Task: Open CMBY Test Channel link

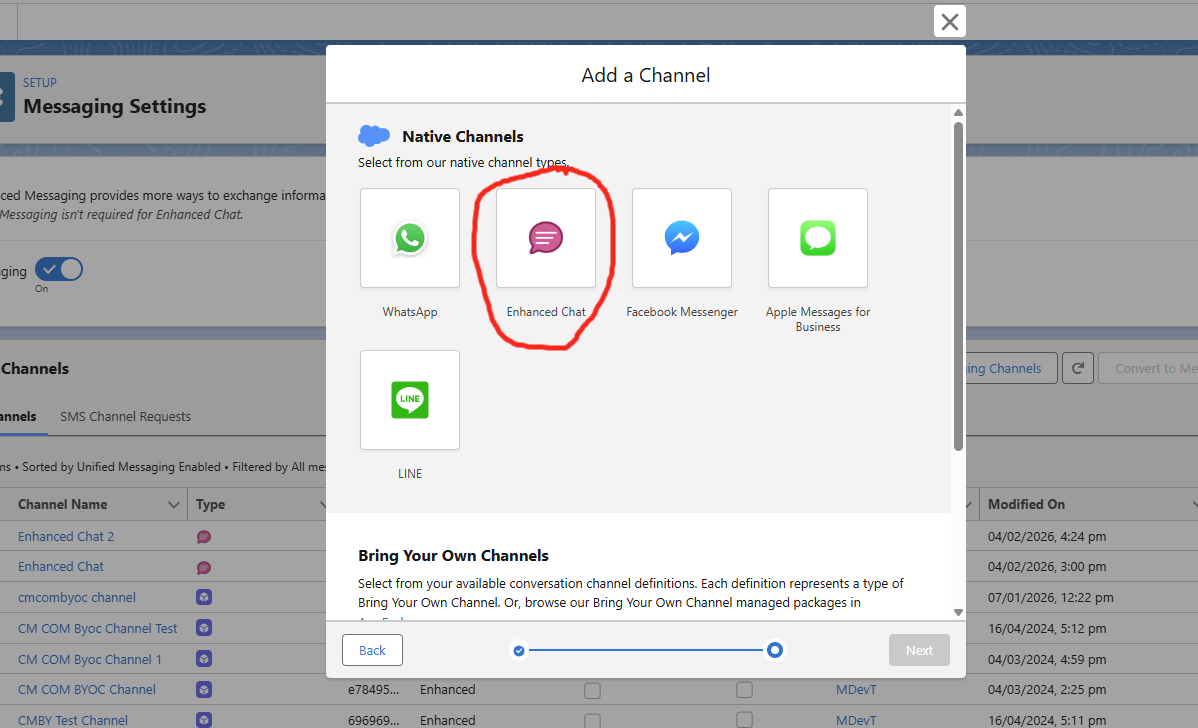Action: point(73,720)
